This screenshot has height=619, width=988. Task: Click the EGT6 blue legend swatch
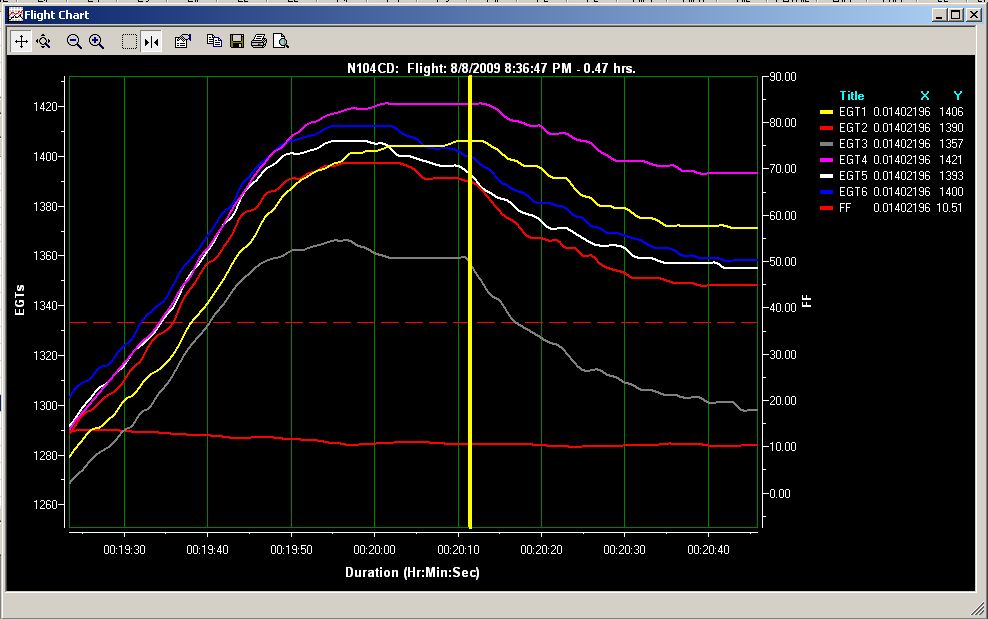pos(826,192)
